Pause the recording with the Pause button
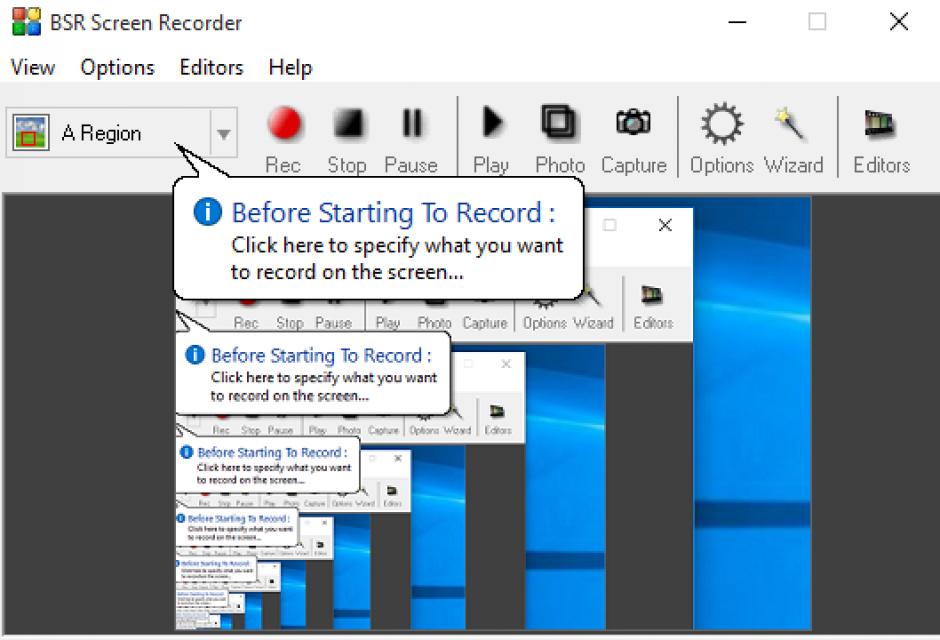Viewport: 940px width, 640px height. point(411,139)
